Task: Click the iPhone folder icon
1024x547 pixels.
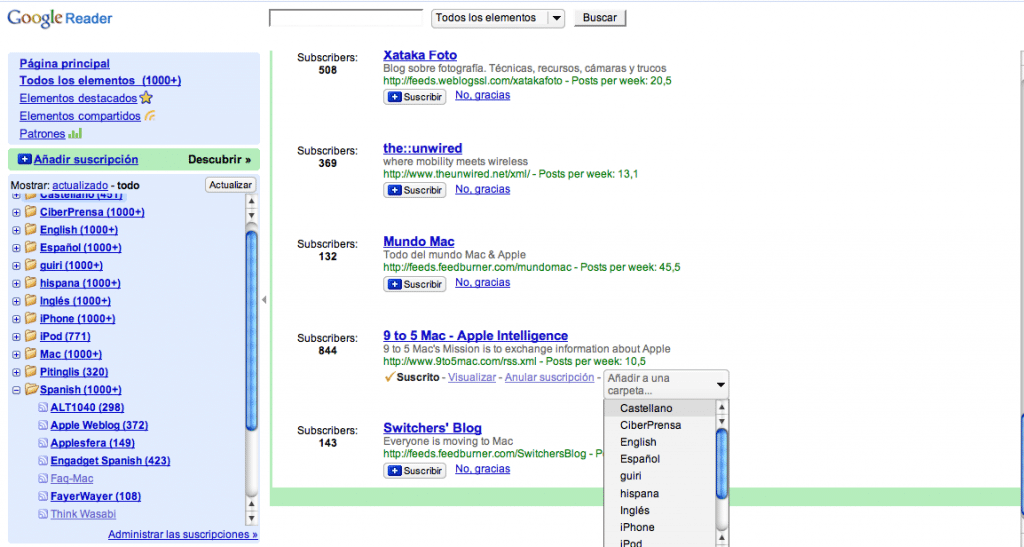Action: click(x=31, y=318)
